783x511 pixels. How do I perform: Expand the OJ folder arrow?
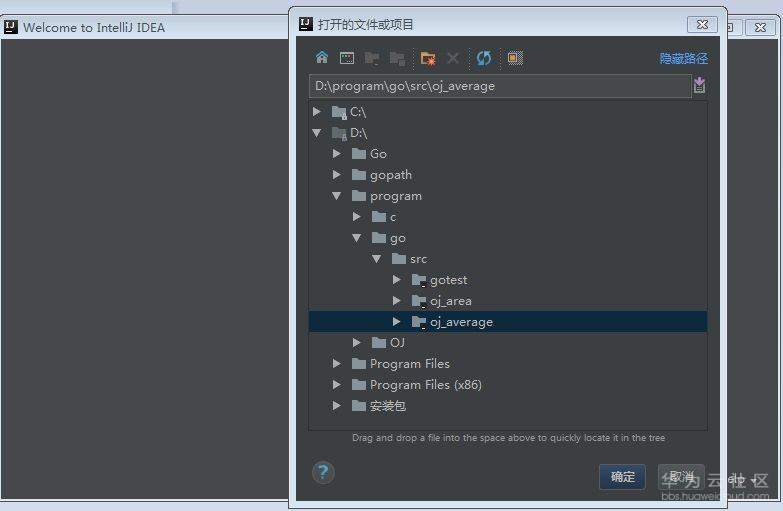click(x=357, y=343)
